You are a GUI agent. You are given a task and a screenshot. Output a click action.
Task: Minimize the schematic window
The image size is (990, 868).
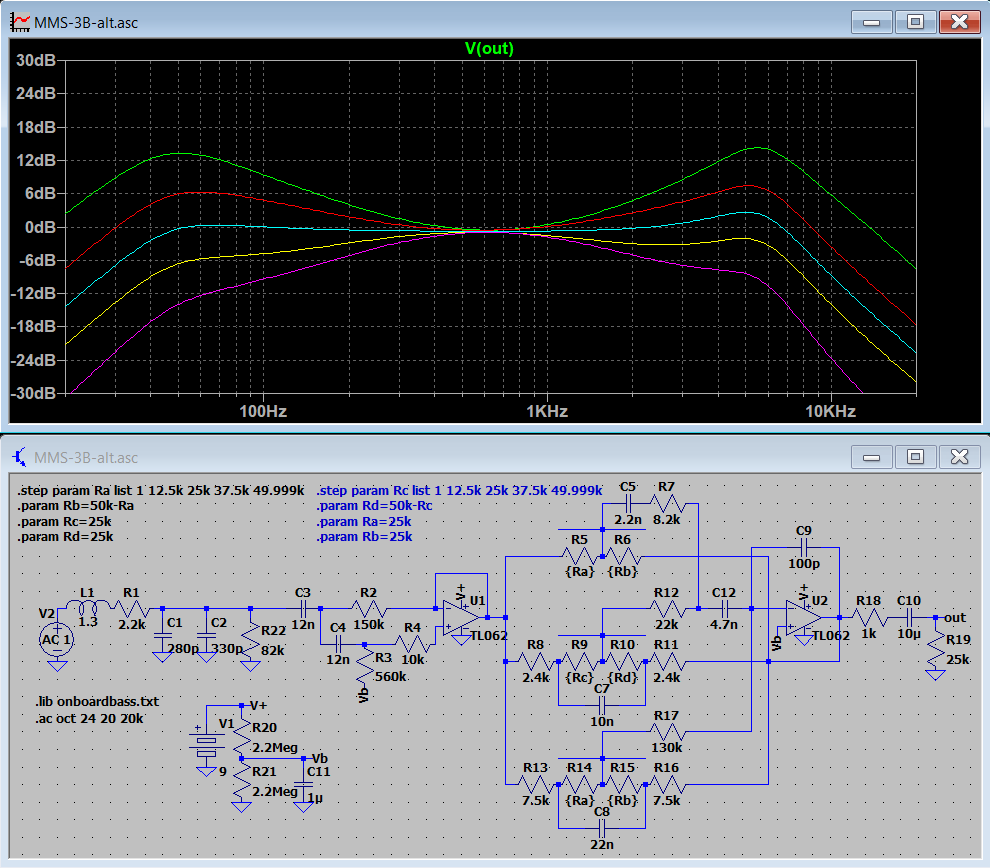click(871, 457)
